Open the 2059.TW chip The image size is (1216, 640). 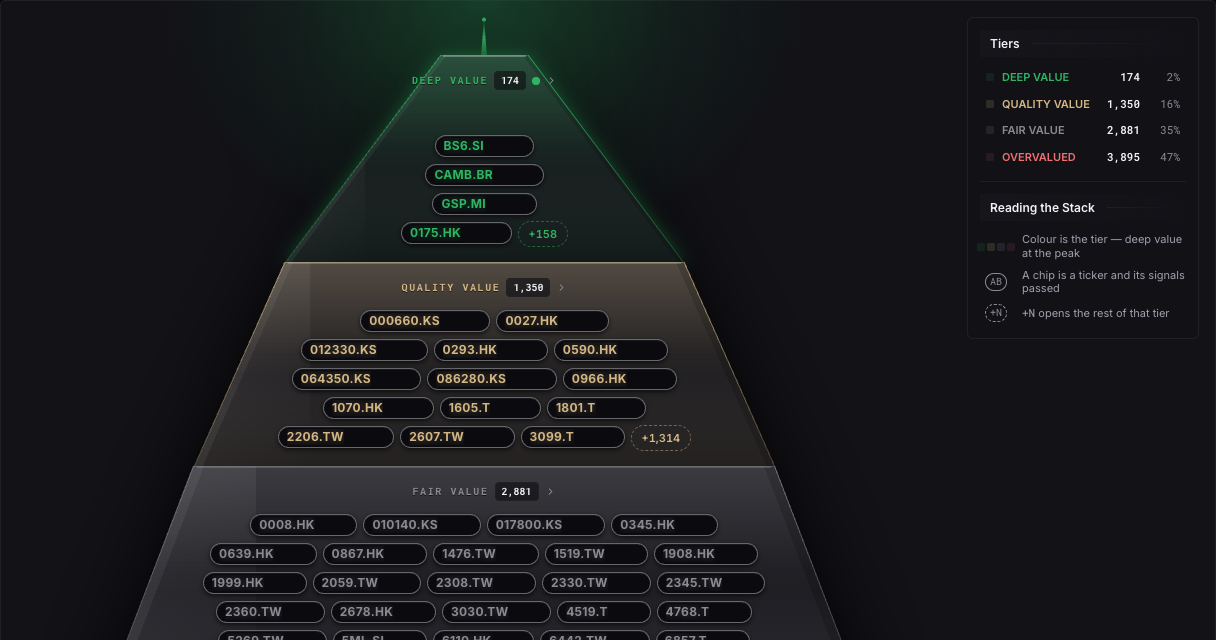pos(367,583)
